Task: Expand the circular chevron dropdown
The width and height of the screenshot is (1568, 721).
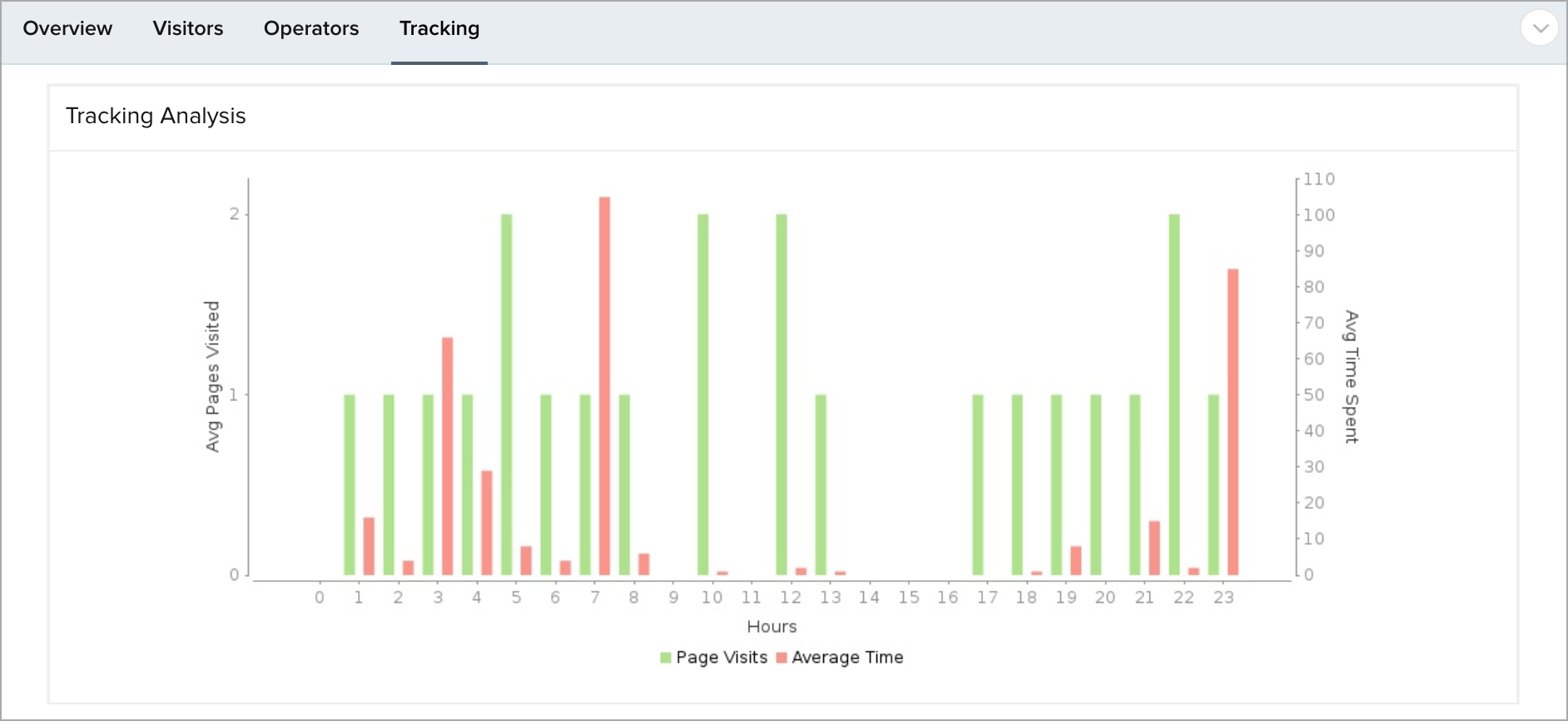Action: click(1540, 28)
